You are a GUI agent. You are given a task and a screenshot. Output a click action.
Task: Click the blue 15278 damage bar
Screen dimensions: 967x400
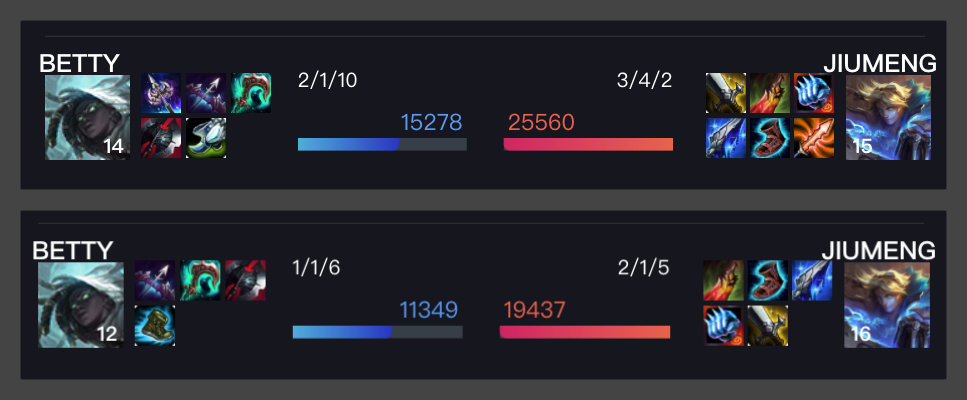[382, 144]
